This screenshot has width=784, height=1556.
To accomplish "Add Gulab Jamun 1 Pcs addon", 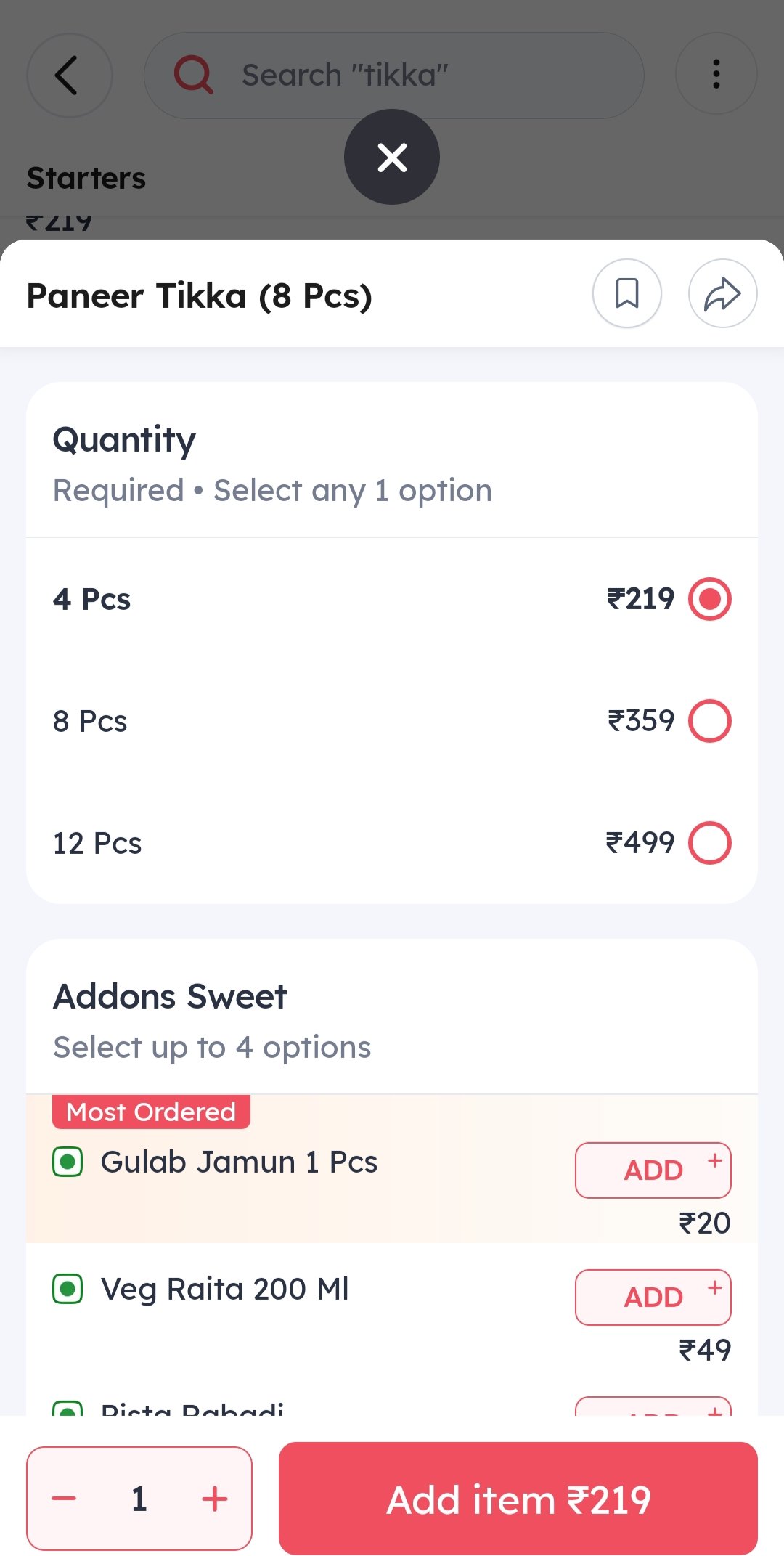I will click(653, 1170).
